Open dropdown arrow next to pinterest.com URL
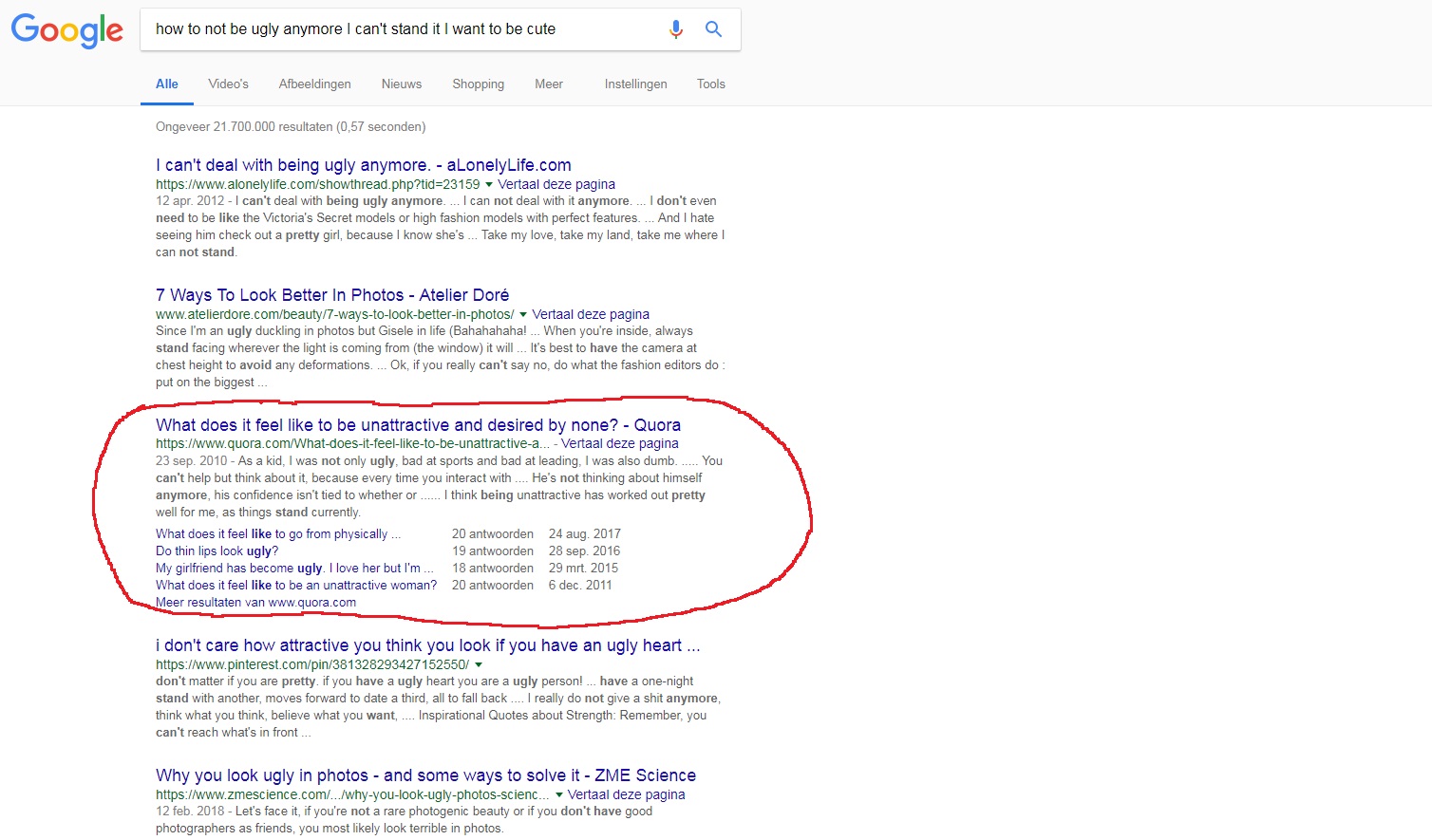This screenshot has width=1432, height=840. [479, 664]
